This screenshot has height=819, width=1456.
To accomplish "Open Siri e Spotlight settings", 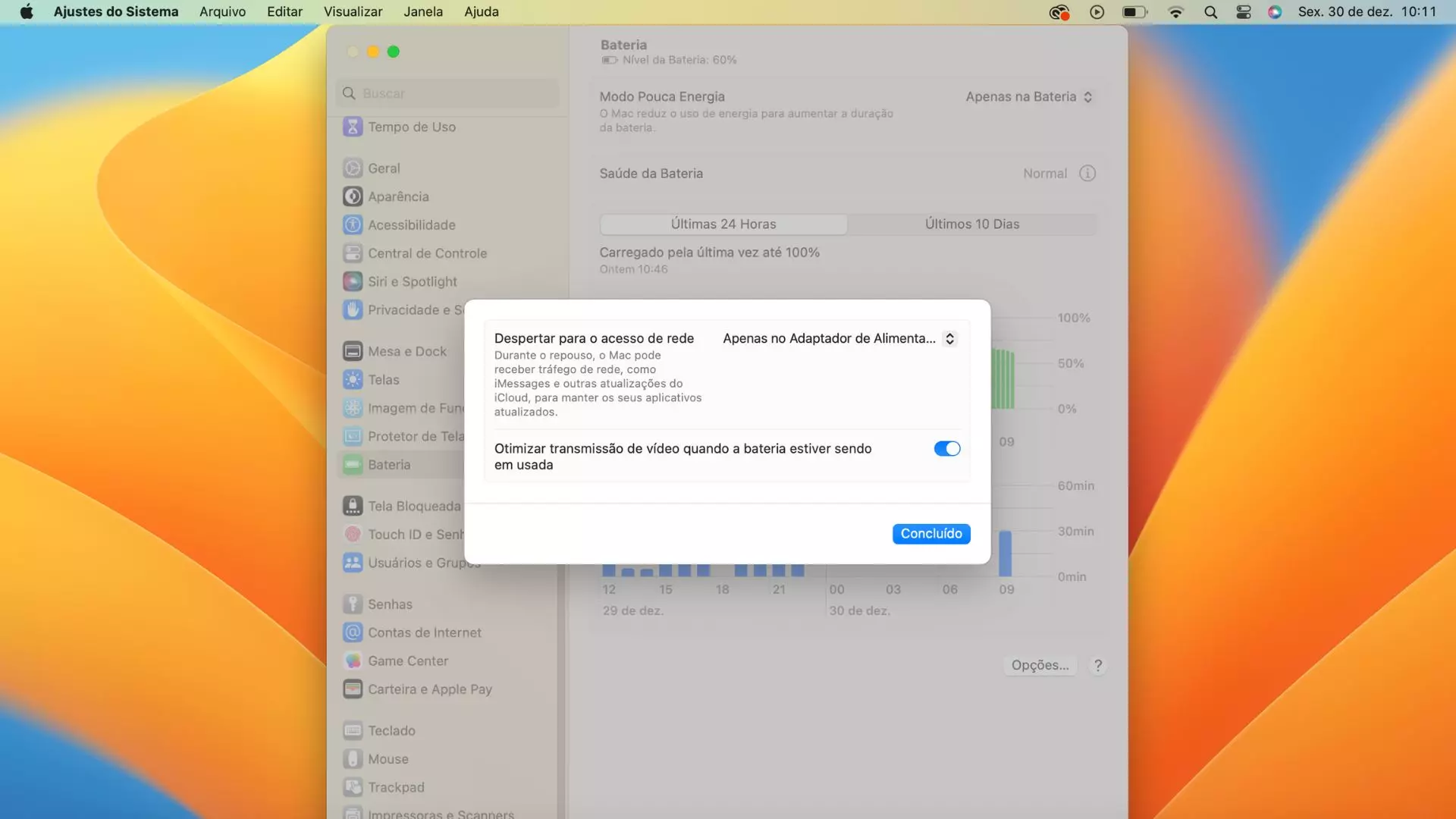I will point(413,281).
